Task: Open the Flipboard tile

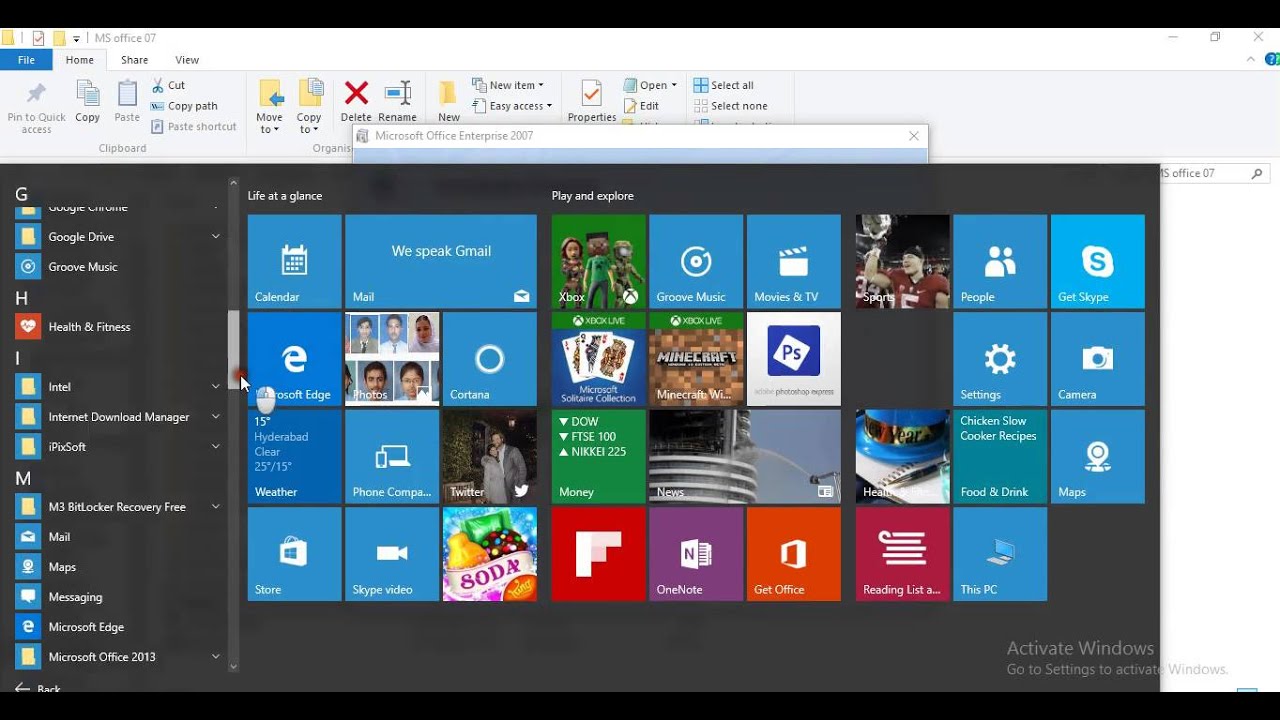Action: point(598,554)
